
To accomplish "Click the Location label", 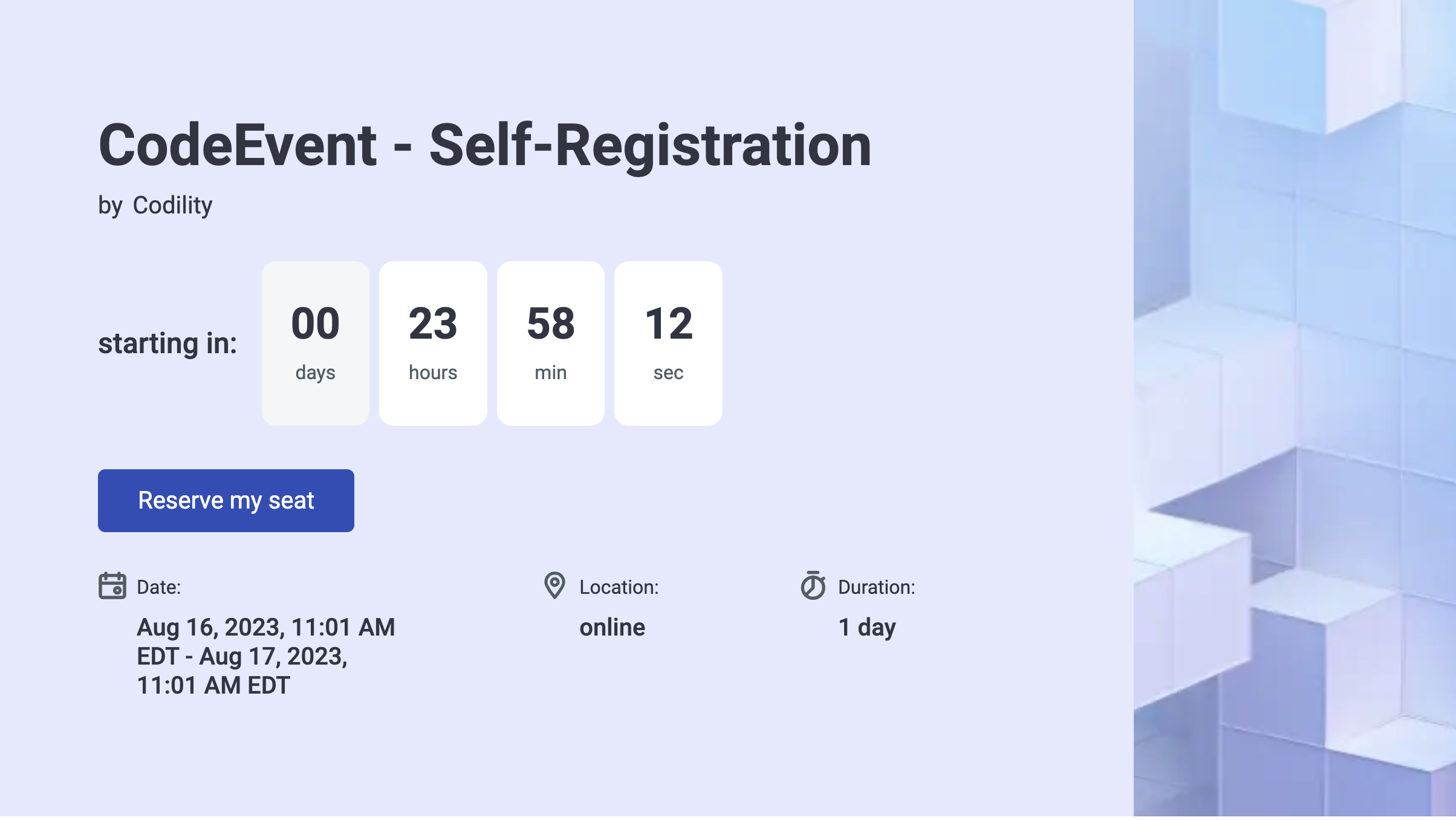I will pos(619,587).
